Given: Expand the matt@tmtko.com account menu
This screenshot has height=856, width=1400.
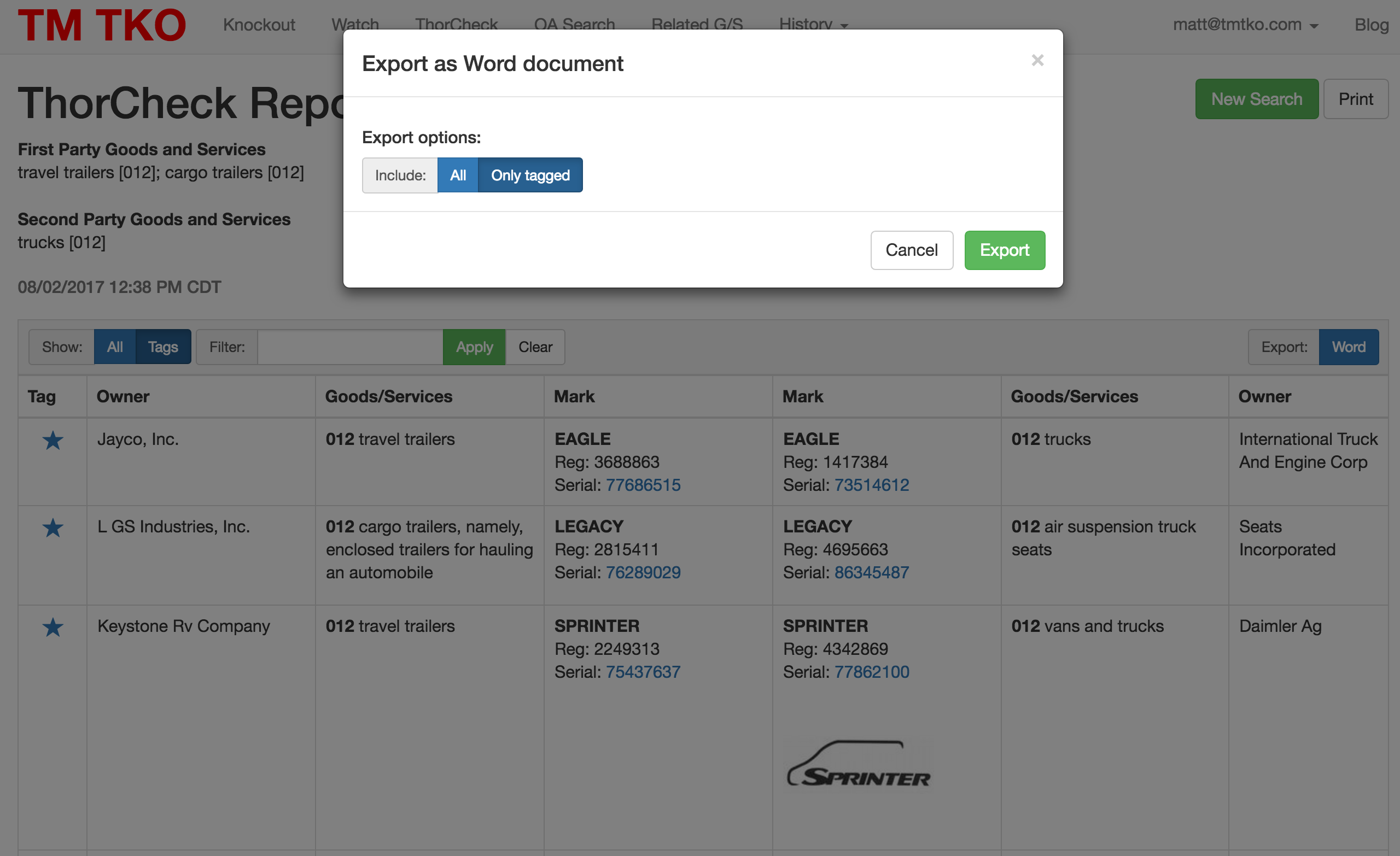Looking at the screenshot, I should coord(1244,25).
